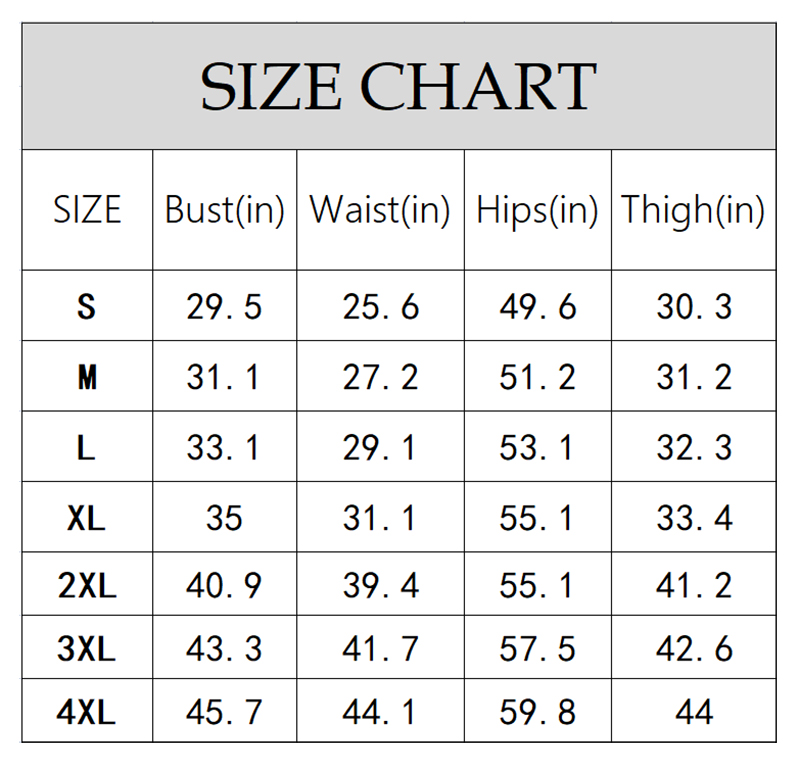
Task: Click the L size row label
Action: point(87,446)
